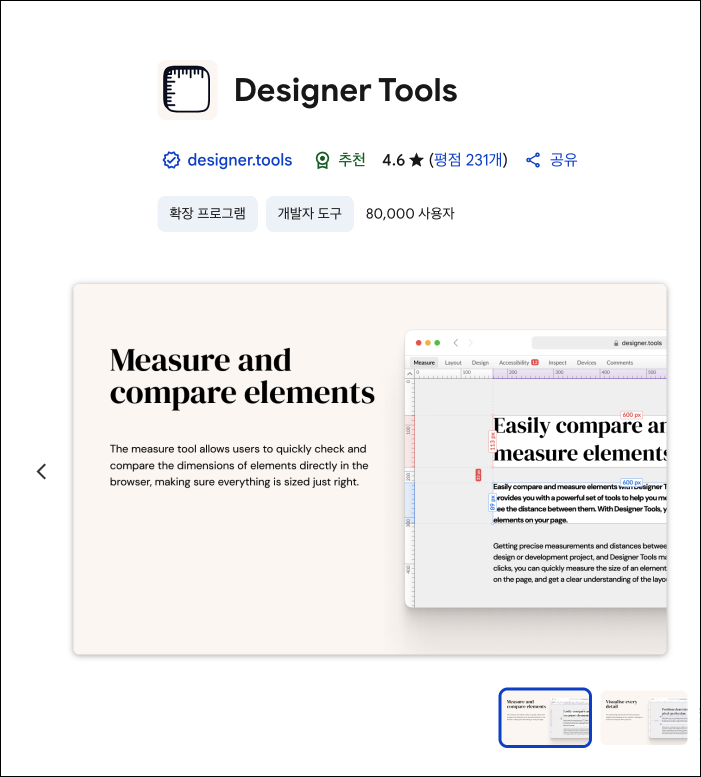
Task: Click the green featured award badge
Action: (322, 160)
